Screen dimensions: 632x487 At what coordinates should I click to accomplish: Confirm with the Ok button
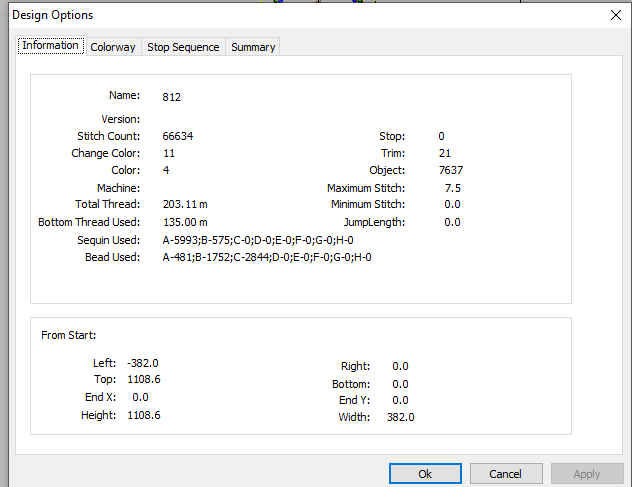pyautogui.click(x=425, y=474)
